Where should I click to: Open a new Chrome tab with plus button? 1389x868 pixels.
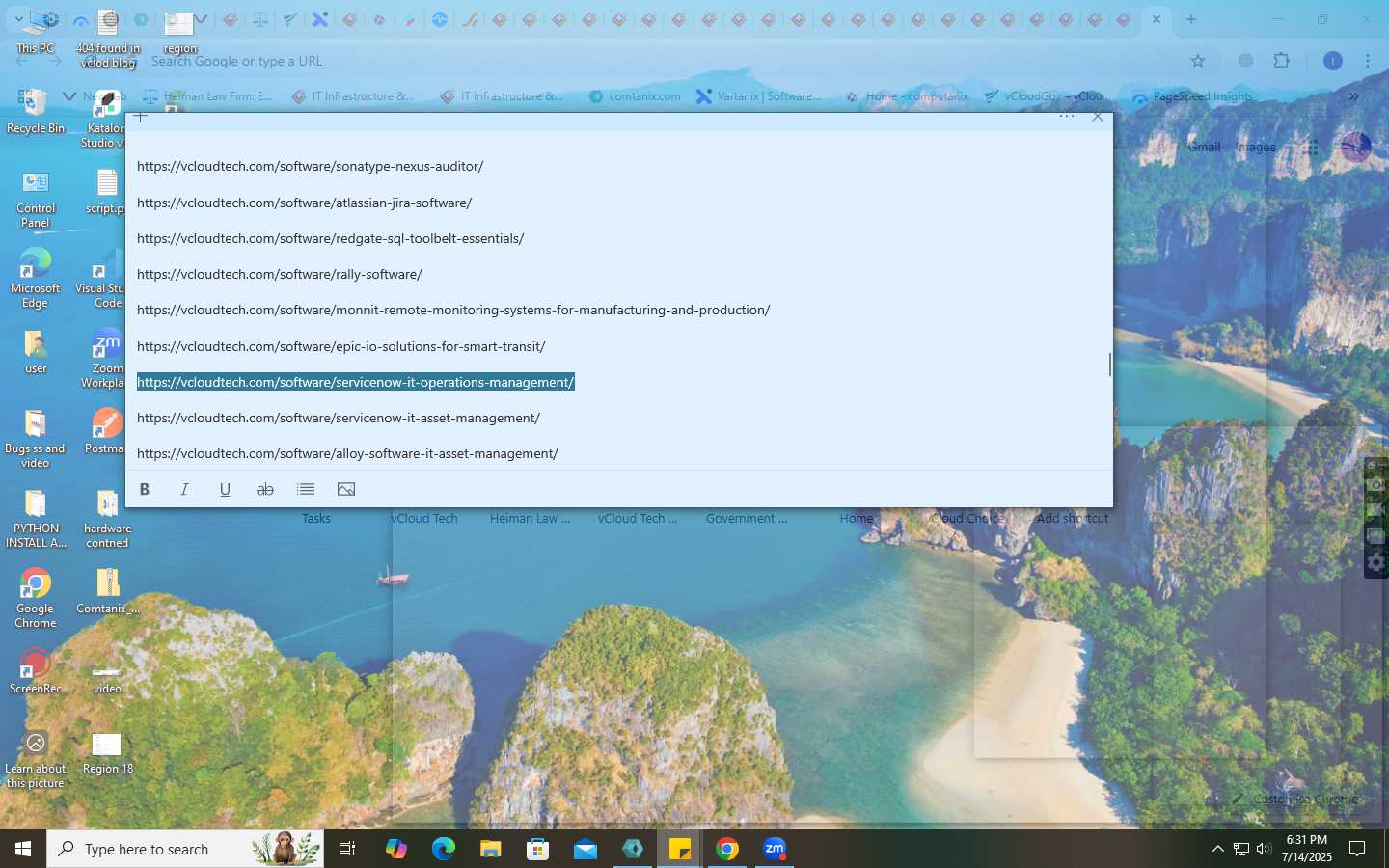(x=1191, y=19)
